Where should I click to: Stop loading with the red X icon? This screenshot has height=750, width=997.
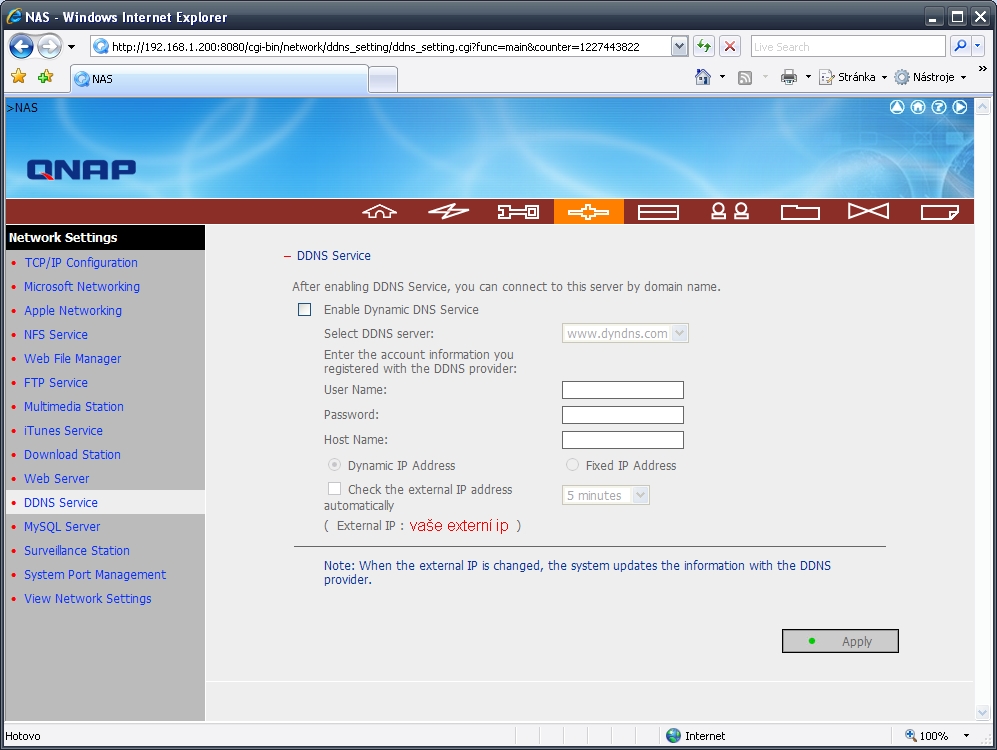[x=730, y=46]
